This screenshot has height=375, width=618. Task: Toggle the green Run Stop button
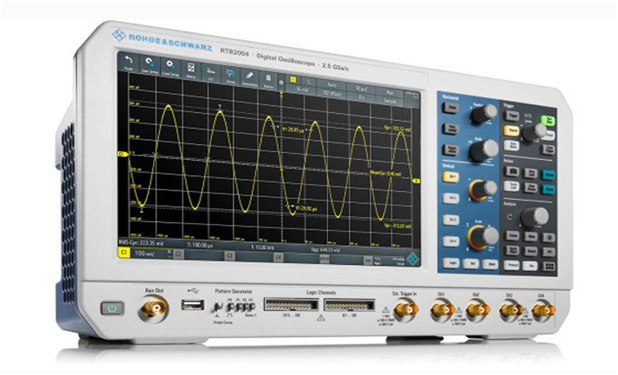[547, 120]
